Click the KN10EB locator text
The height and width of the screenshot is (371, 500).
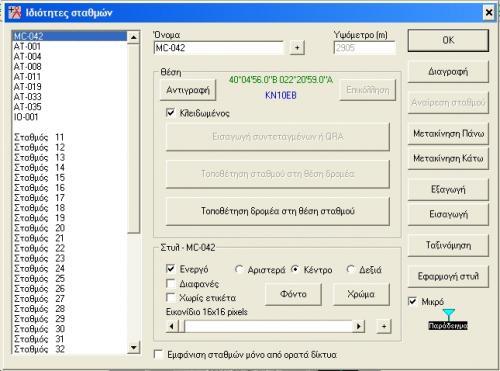click(x=281, y=96)
